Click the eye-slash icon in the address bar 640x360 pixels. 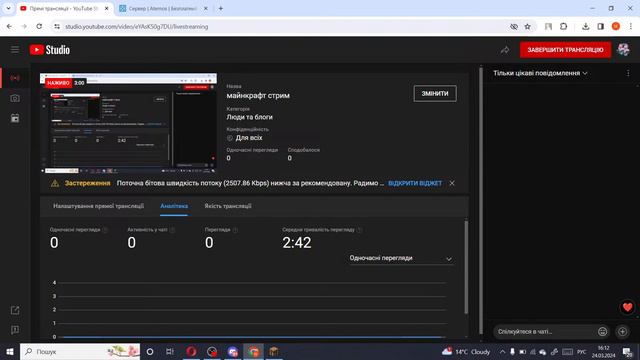click(x=514, y=27)
